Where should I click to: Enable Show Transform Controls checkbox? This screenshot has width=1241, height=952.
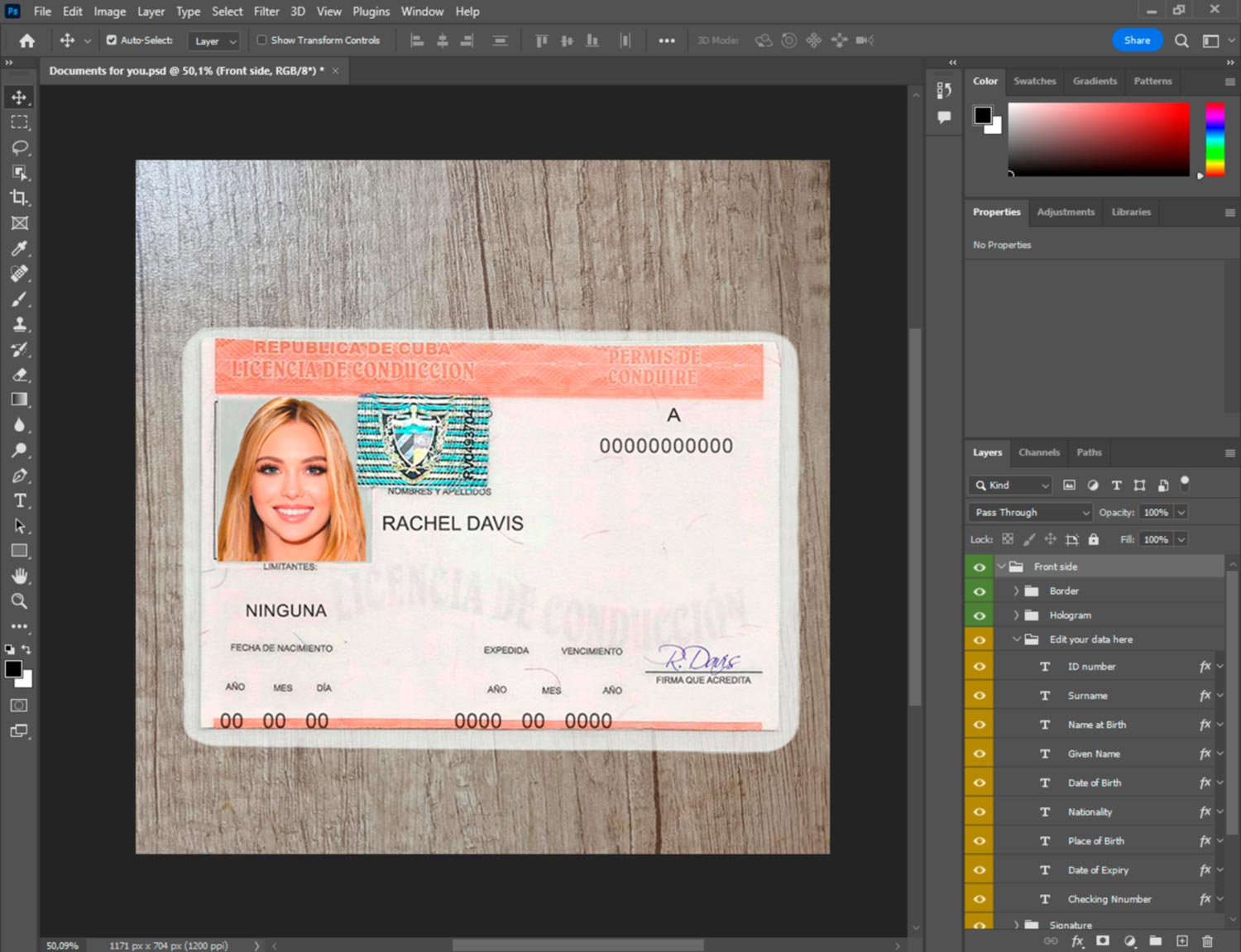pyautogui.click(x=261, y=40)
